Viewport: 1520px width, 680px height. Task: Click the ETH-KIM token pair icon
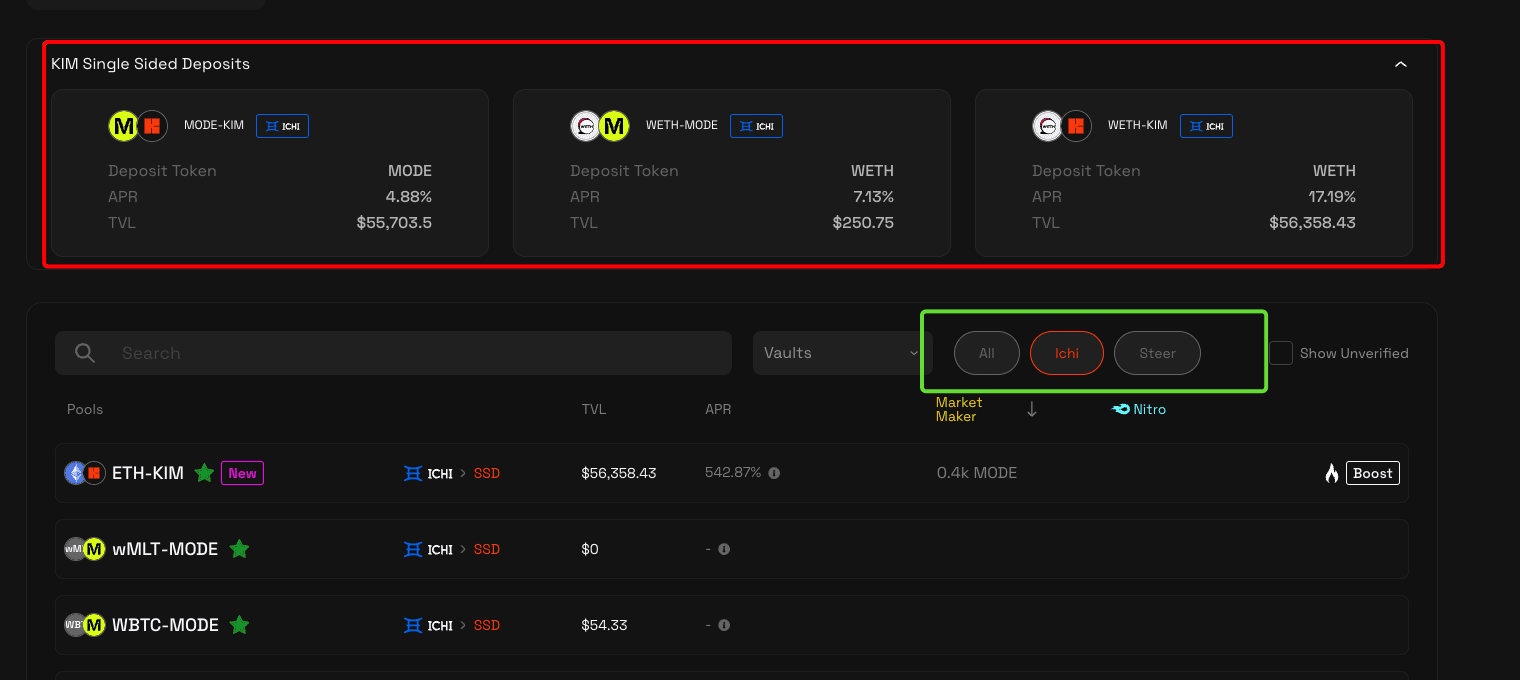85,473
